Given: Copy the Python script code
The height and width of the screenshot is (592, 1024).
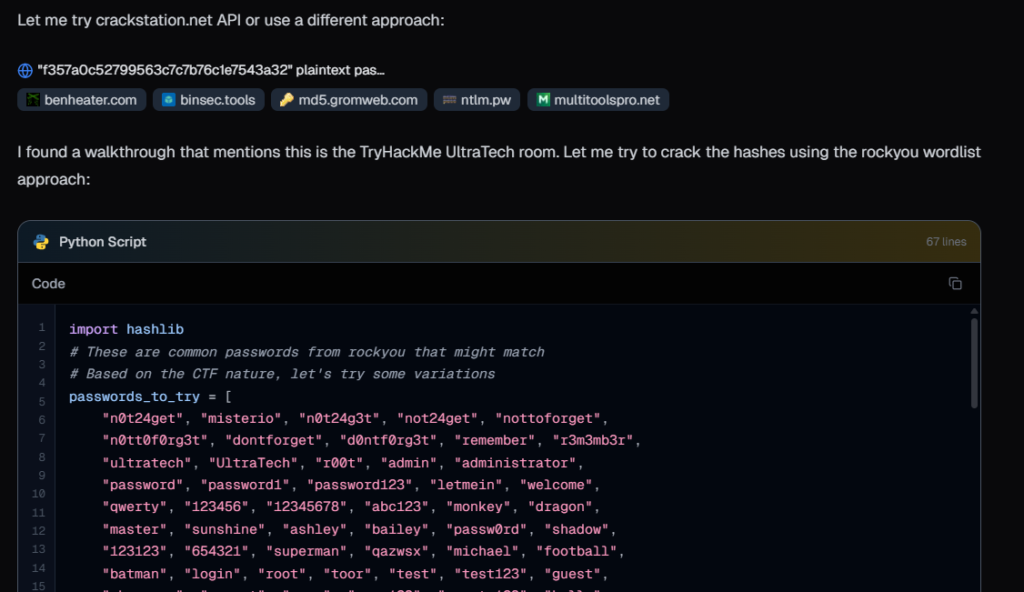Looking at the screenshot, I should tap(955, 283).
